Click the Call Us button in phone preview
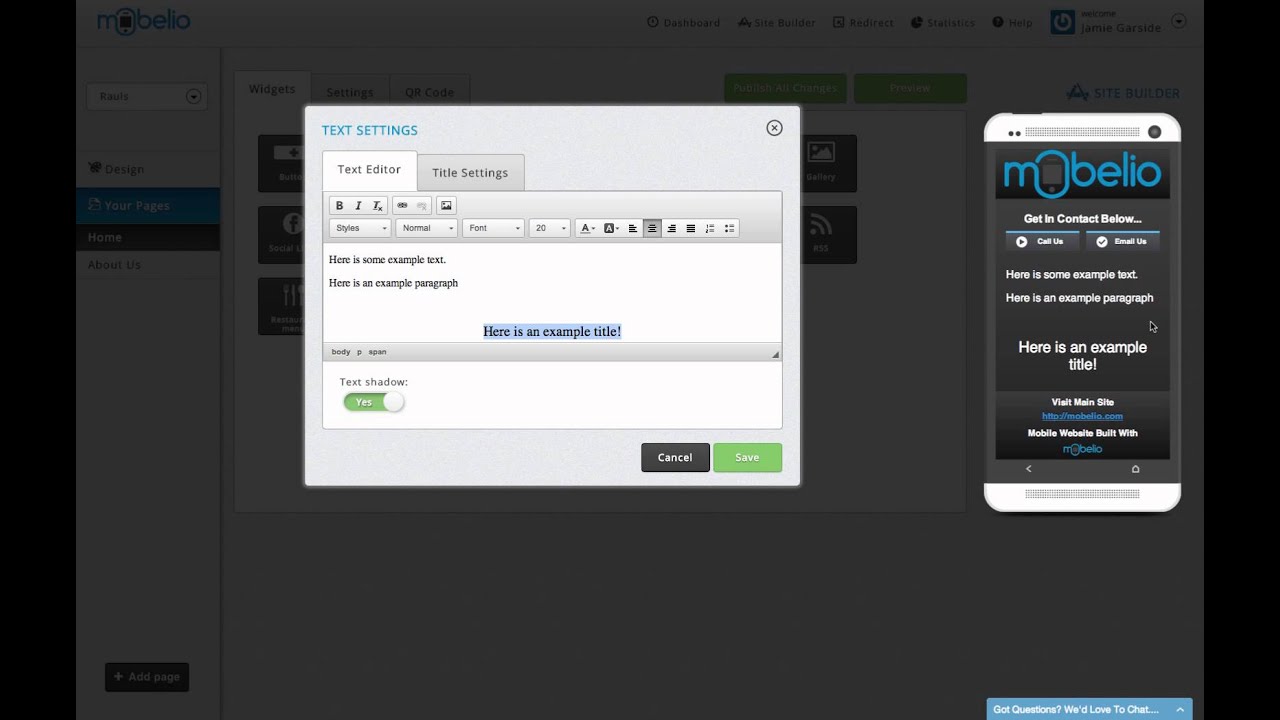Viewport: 1280px width, 720px height. coord(1041,241)
